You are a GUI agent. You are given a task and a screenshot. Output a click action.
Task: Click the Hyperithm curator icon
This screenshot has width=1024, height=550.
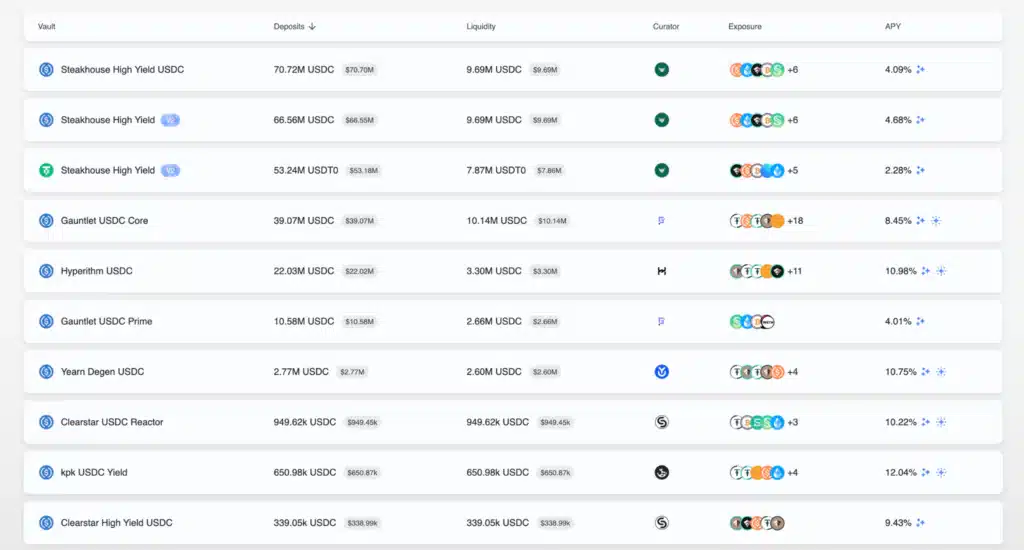pos(661,271)
